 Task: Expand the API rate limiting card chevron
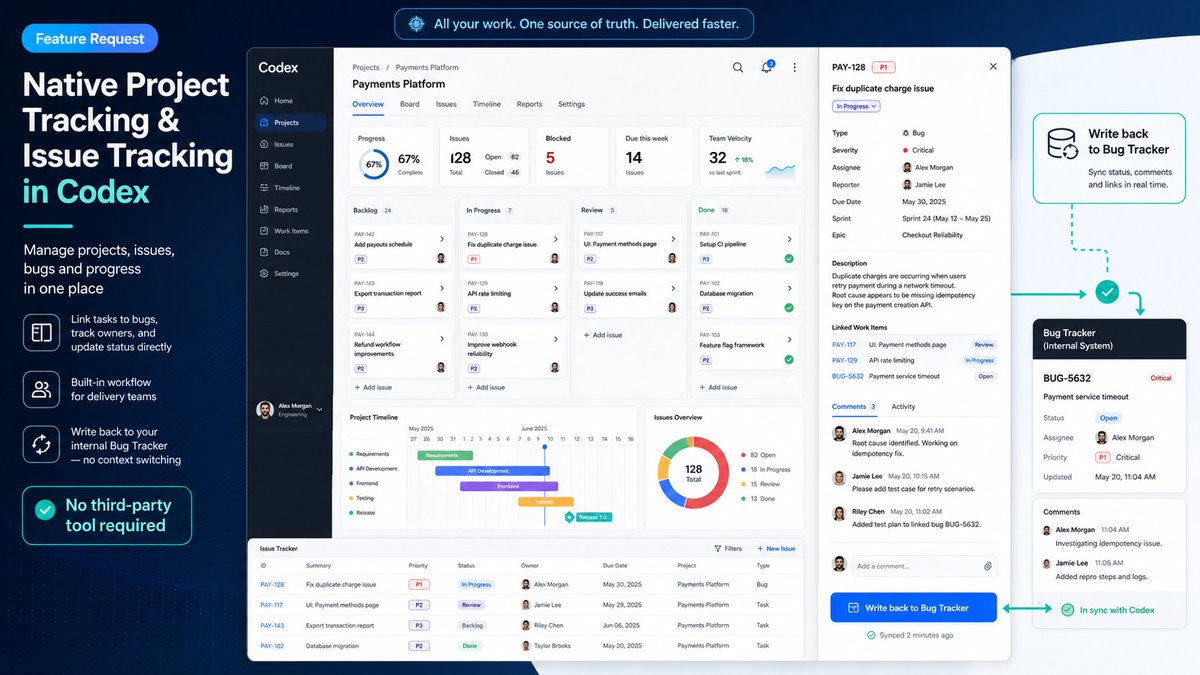click(x=556, y=289)
